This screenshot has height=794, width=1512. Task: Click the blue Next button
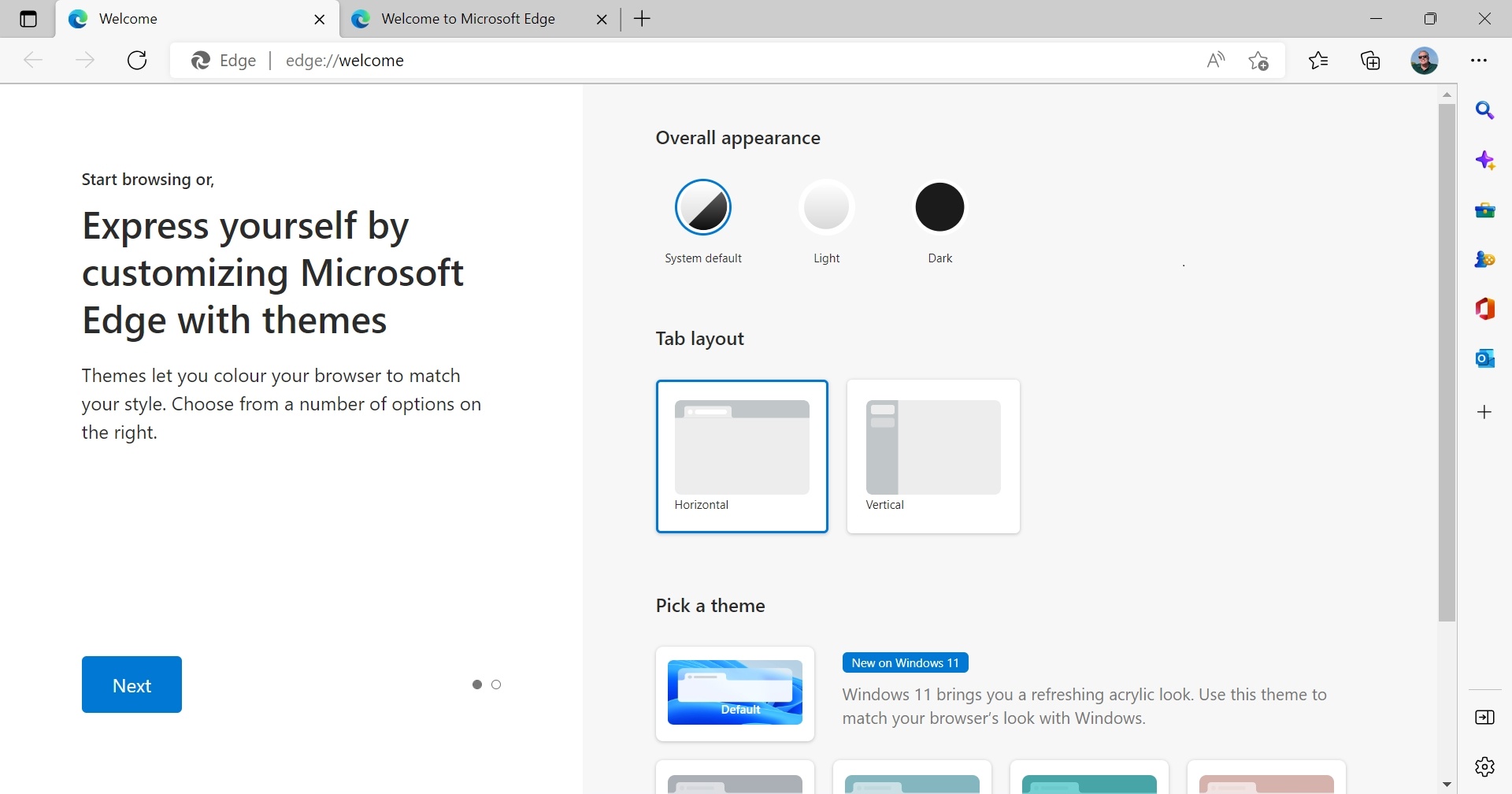132,685
